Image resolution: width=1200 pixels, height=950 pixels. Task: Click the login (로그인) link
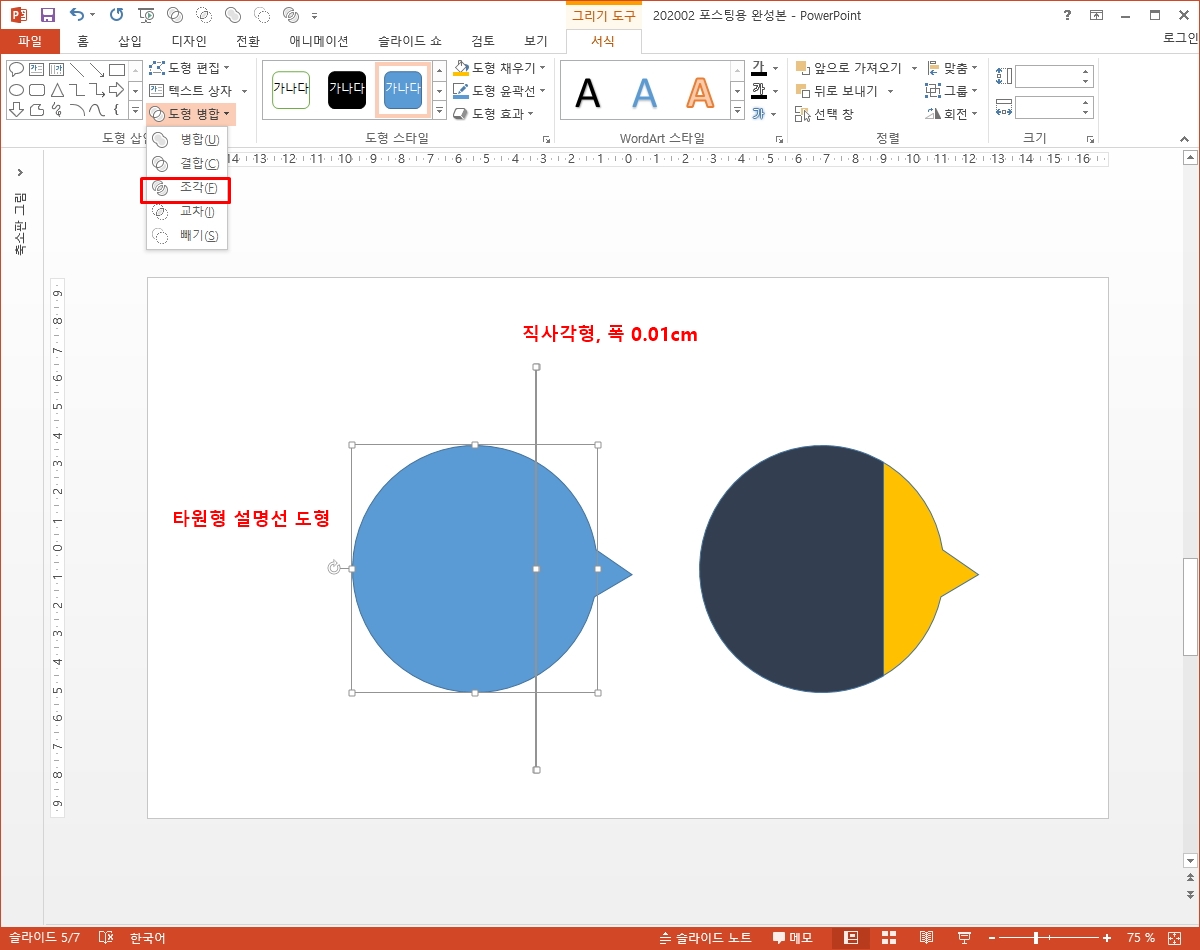click(1181, 38)
